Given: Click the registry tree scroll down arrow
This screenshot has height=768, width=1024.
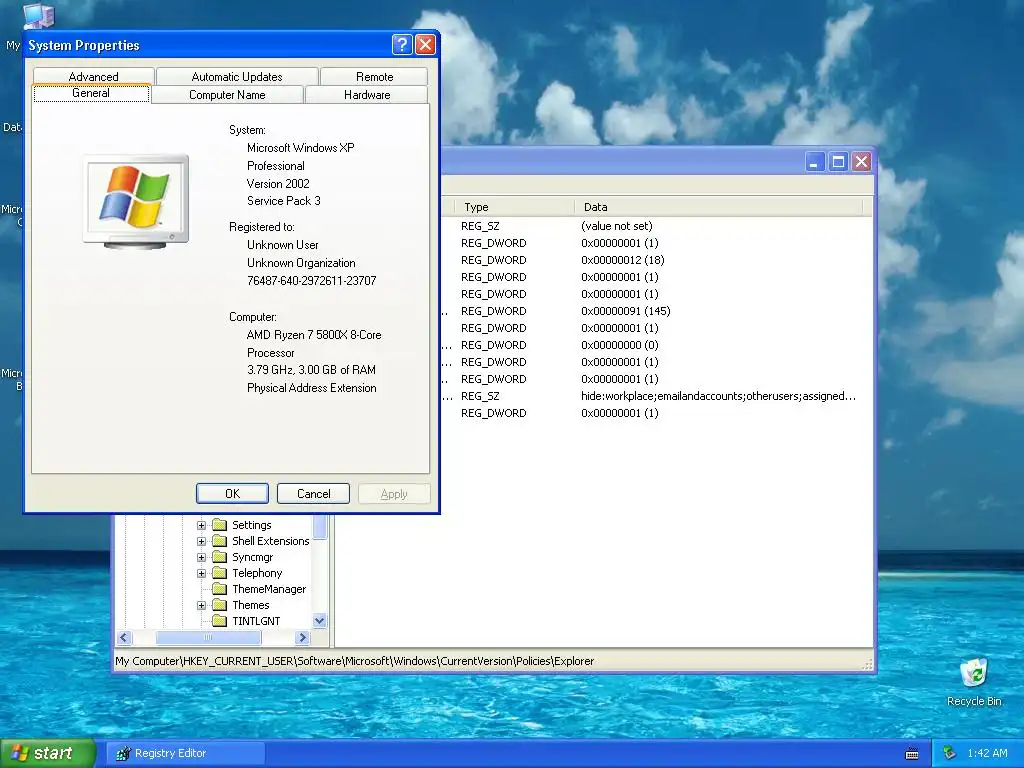Looking at the screenshot, I should click(319, 621).
